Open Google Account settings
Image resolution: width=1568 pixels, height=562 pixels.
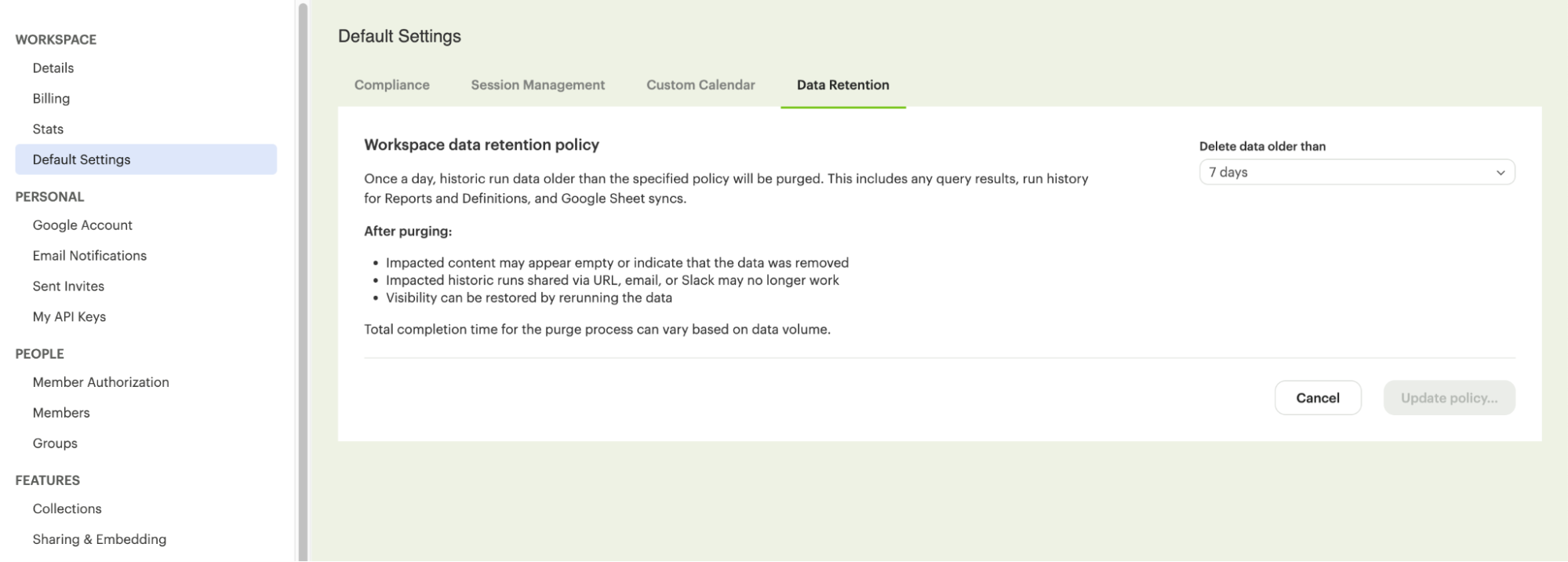tap(82, 225)
